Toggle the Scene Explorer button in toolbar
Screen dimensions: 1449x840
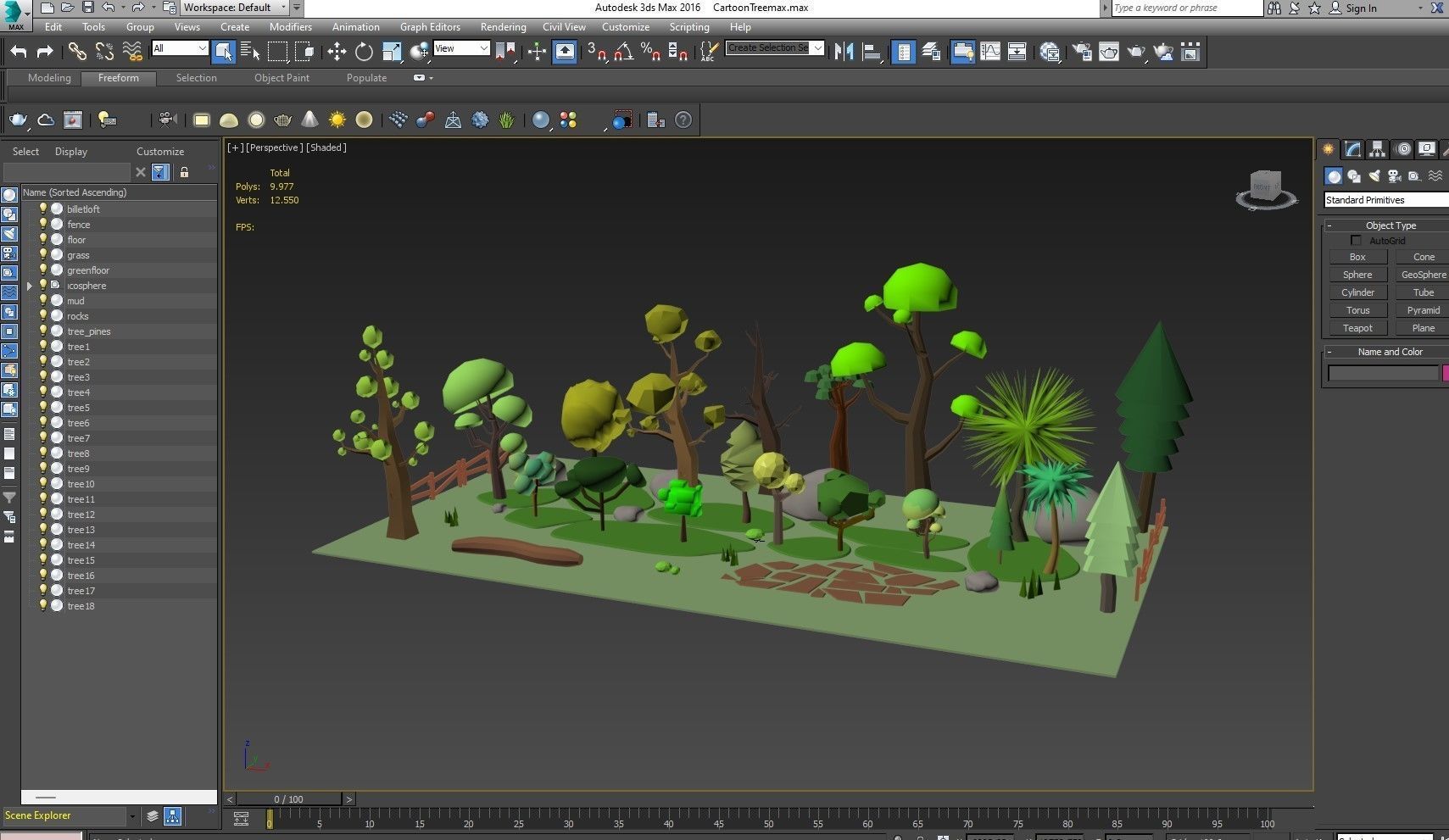click(x=904, y=52)
